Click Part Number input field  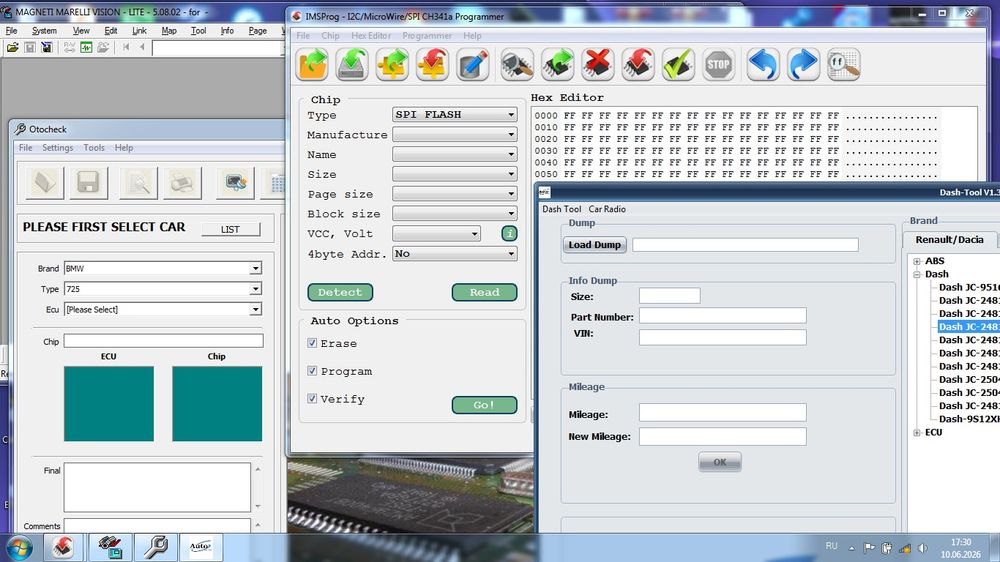tap(723, 316)
